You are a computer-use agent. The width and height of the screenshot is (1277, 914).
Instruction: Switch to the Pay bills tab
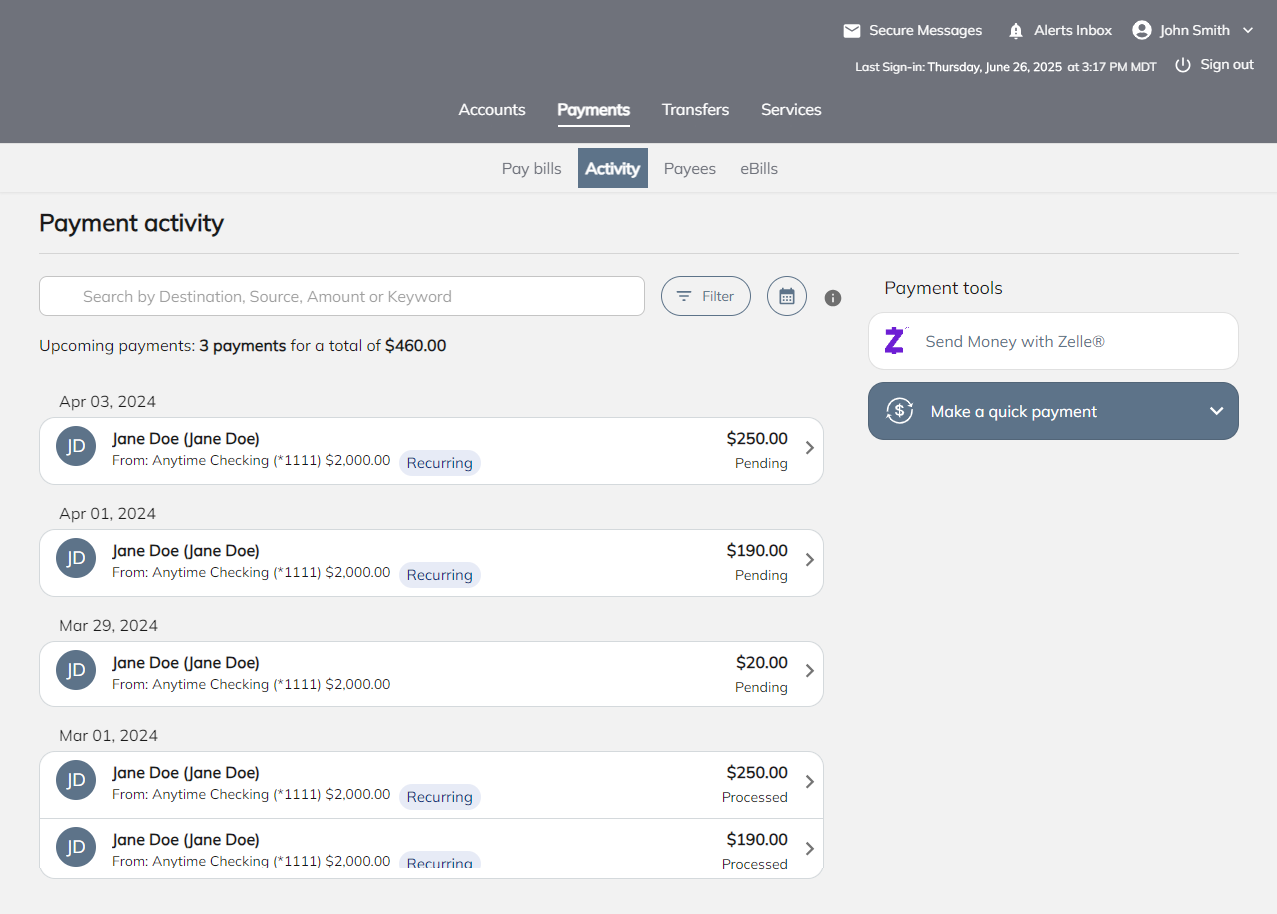(532, 168)
